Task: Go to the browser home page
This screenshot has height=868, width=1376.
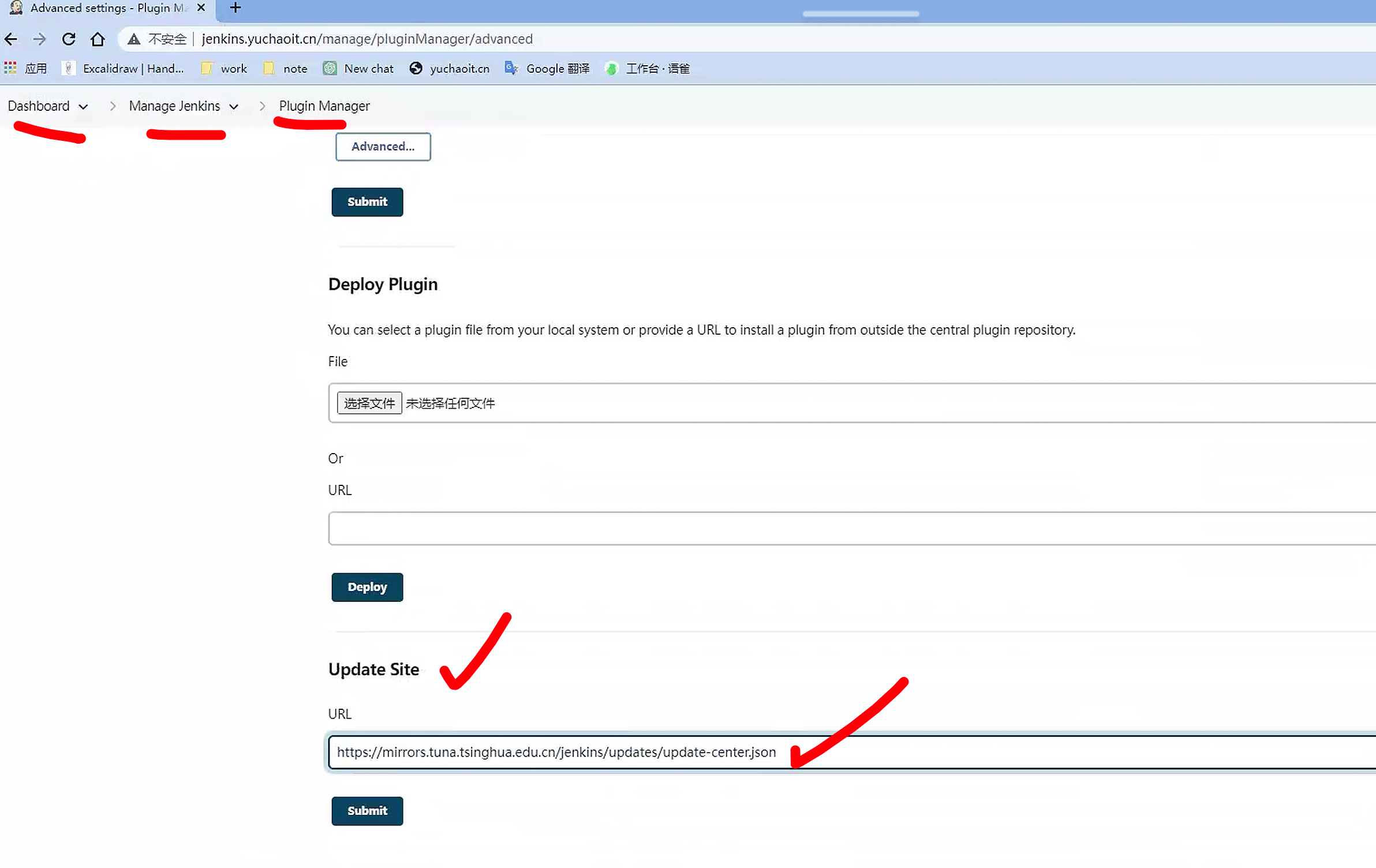Action: [98, 39]
